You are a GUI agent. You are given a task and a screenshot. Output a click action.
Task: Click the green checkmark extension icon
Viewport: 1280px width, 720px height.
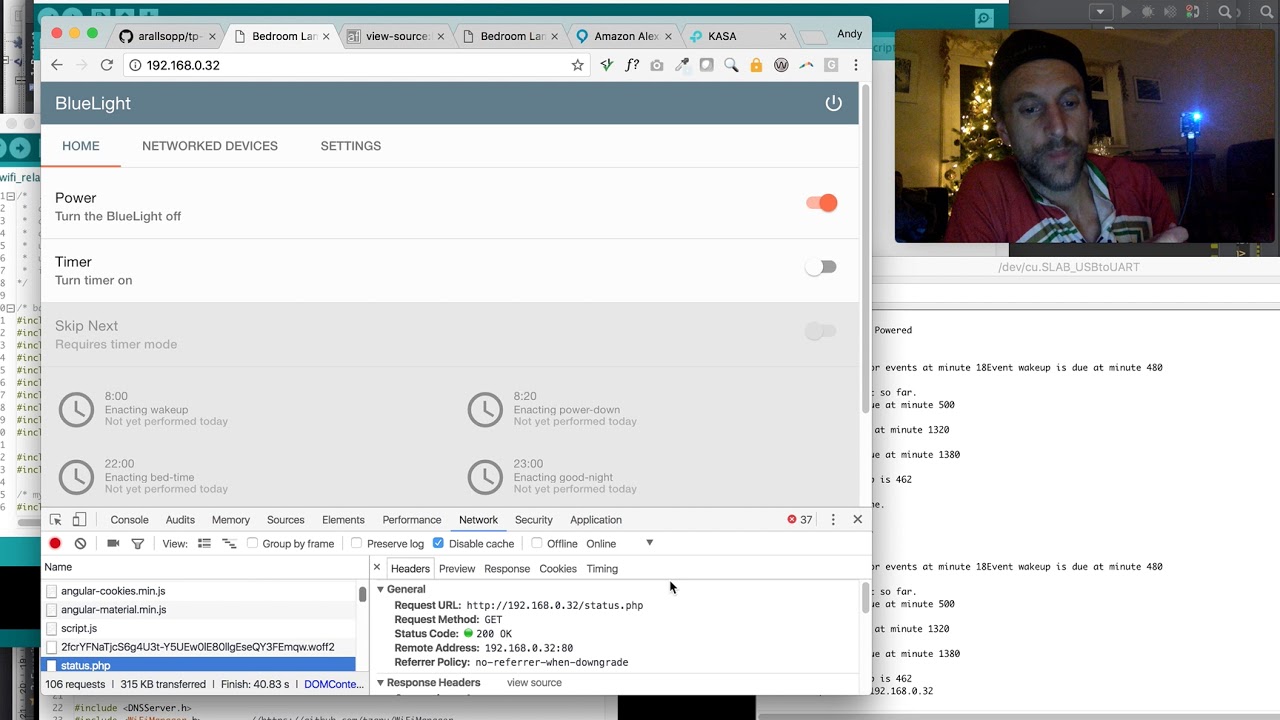pos(607,65)
